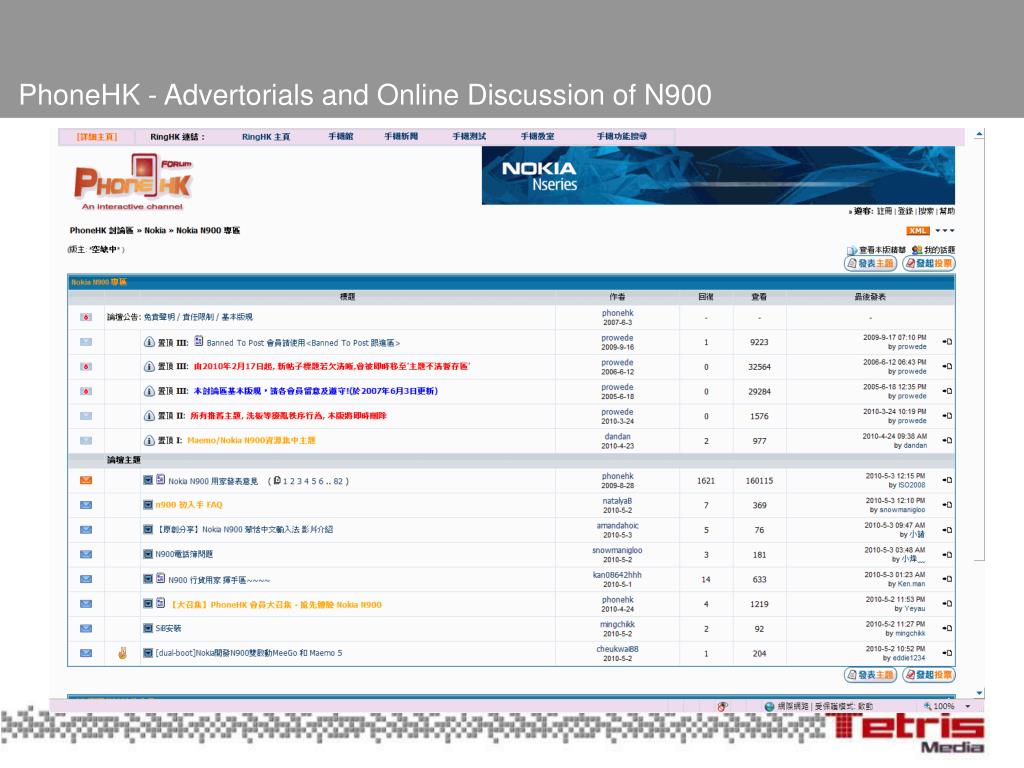Open Banned To Post sticky thread
1024x768 pixels.
[303, 343]
